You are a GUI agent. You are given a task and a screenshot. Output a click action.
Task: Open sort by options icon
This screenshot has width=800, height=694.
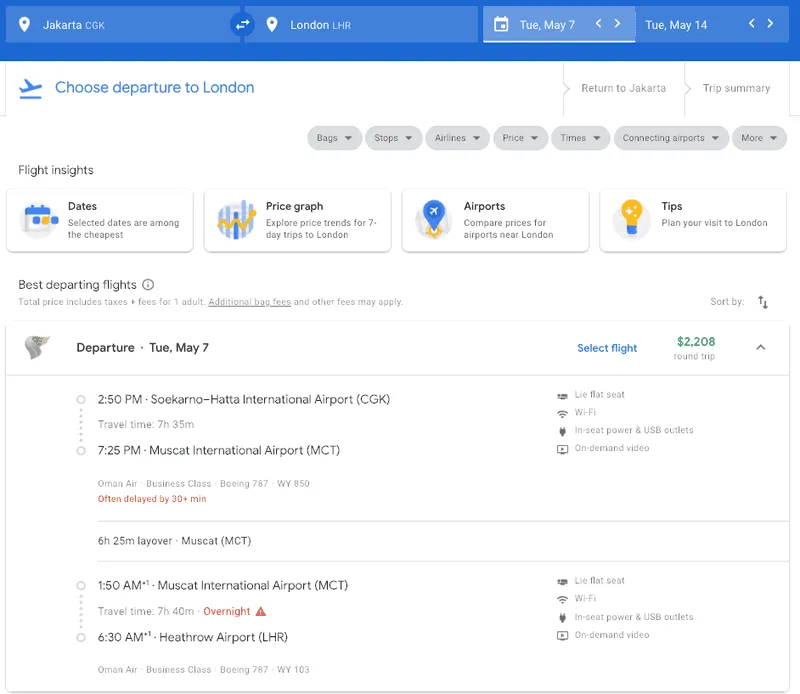[763, 302]
